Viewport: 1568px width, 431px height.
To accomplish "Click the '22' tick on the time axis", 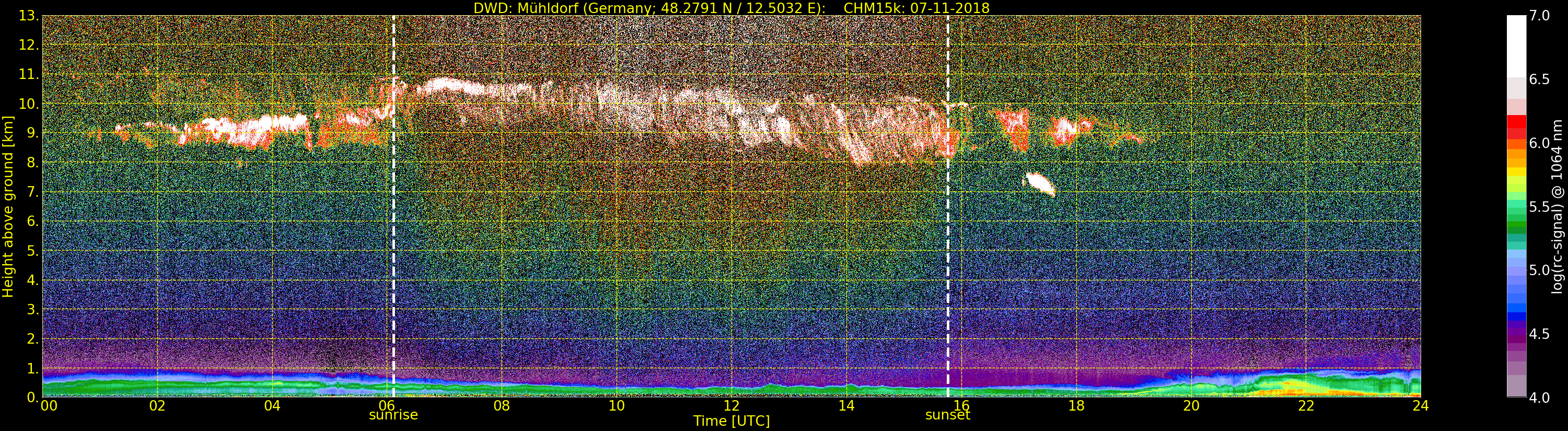I will (x=1306, y=405).
